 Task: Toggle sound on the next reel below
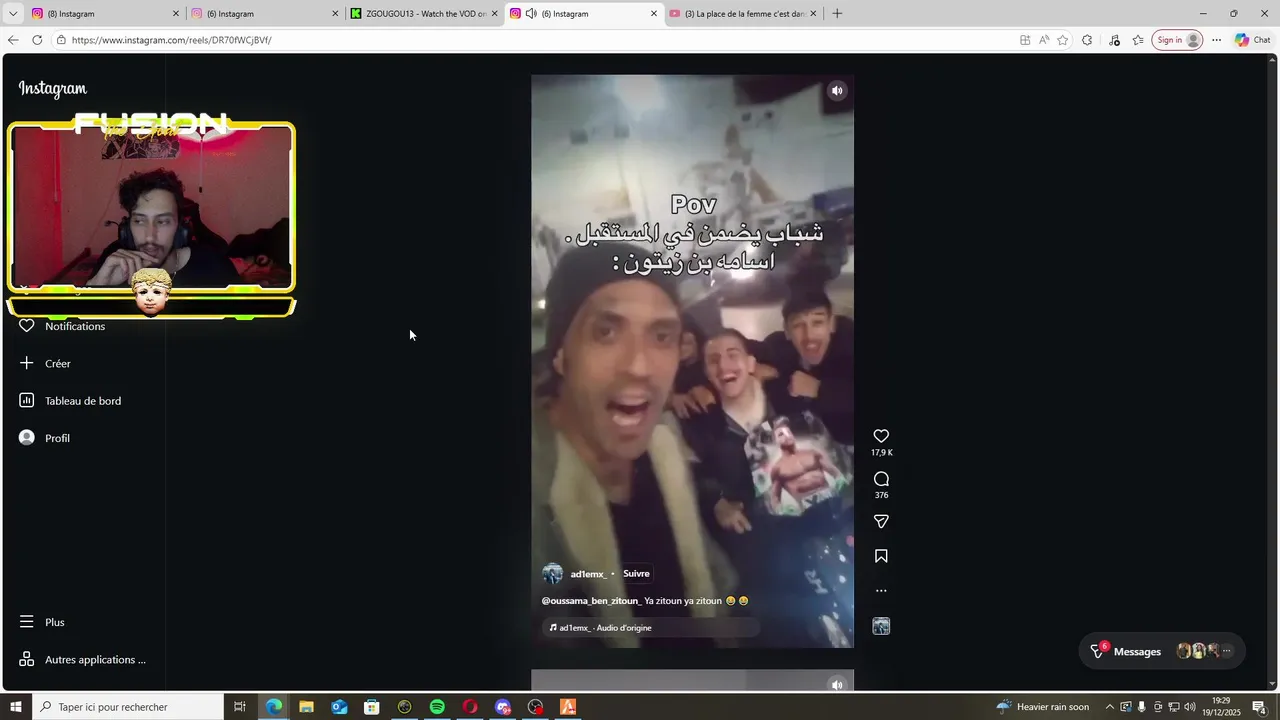click(837, 685)
